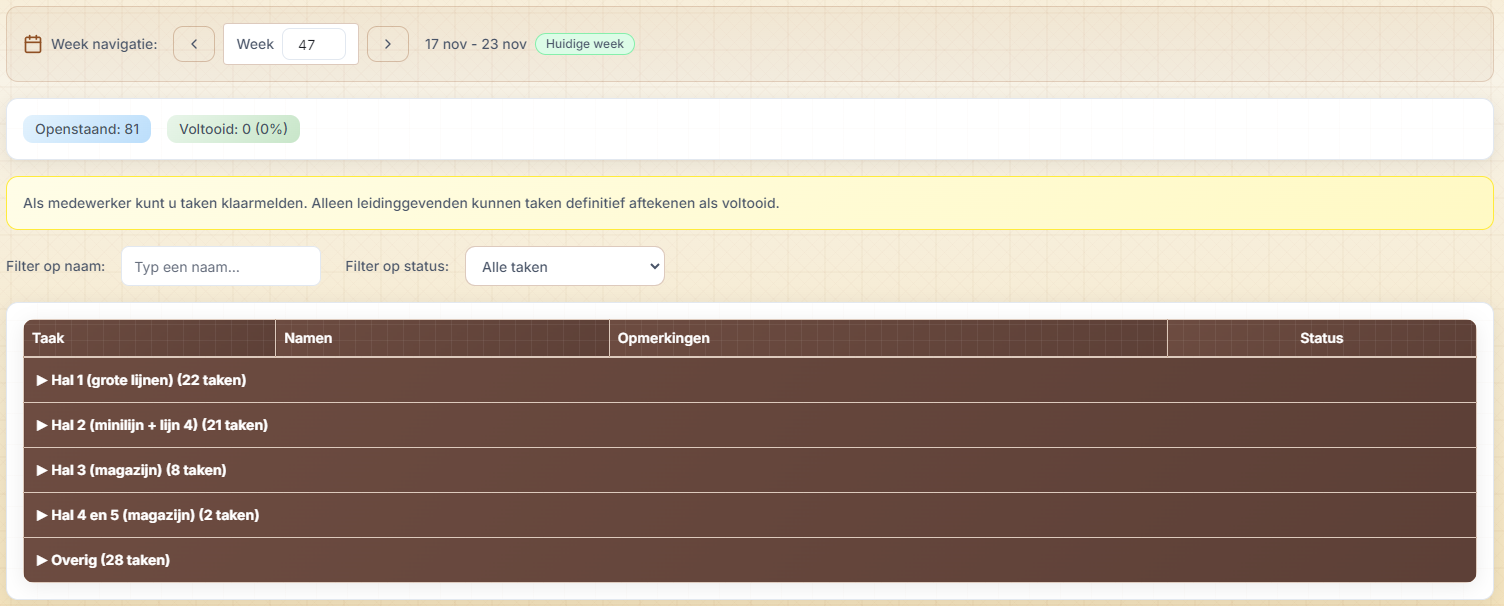Screen dimensions: 1504x606
Task: Expand Hal 2 (minilijn + lijn 4) group
Action: tap(152, 425)
